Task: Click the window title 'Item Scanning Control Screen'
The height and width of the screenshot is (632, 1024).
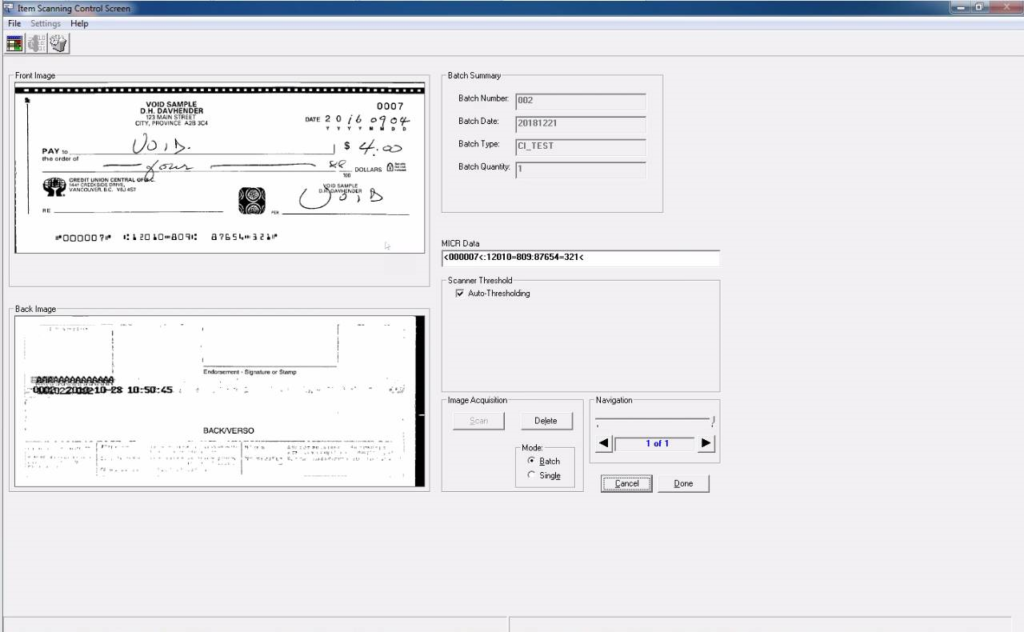Action: 74,8
